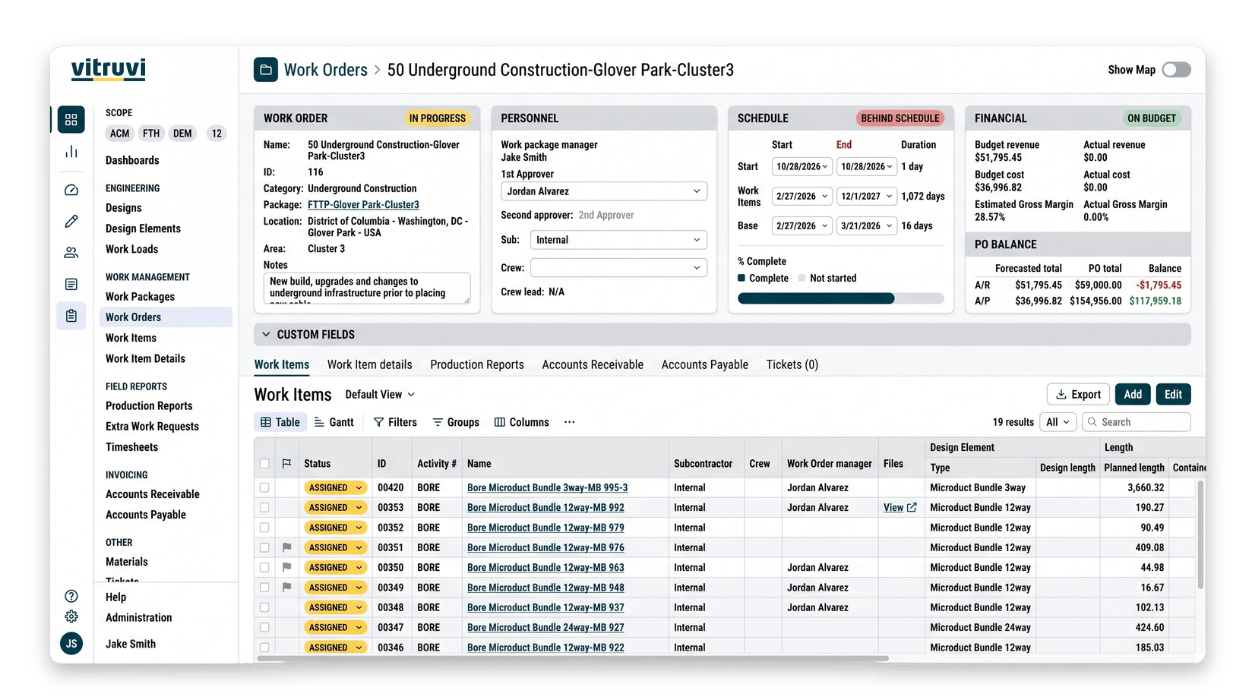Open the Assigned status dropdown for row 00420

335,488
